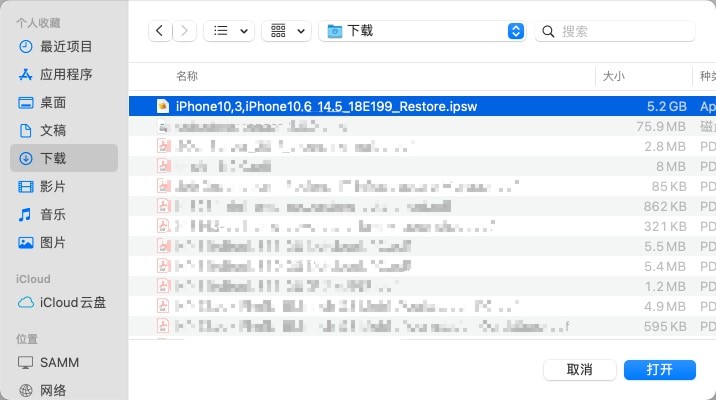The image size is (716, 400).
Task: Select the 4.9 MB PDF row
Action: pyautogui.click(x=422, y=306)
